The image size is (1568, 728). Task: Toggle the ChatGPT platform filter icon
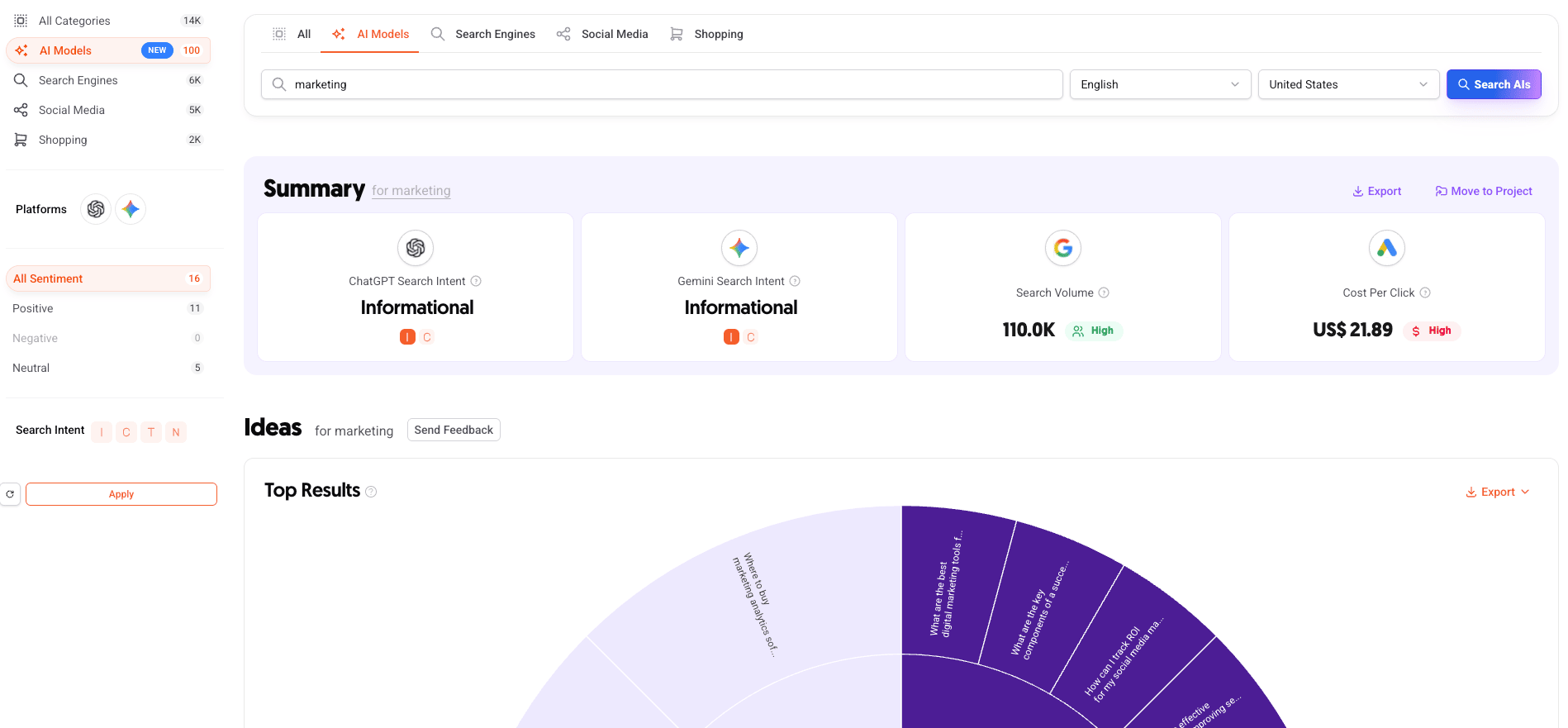pos(96,209)
